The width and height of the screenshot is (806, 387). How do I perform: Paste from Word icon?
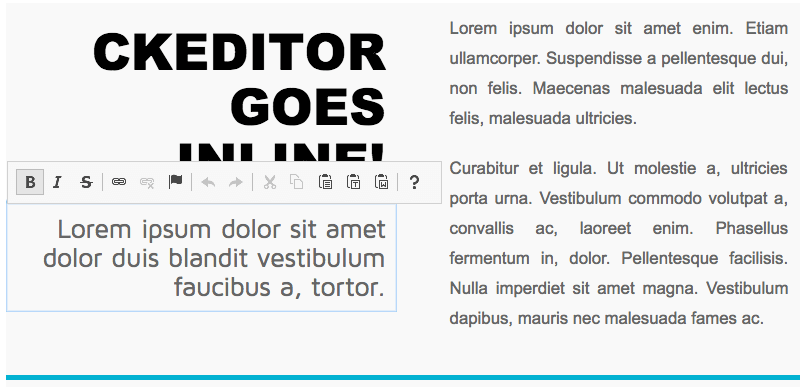(x=381, y=182)
